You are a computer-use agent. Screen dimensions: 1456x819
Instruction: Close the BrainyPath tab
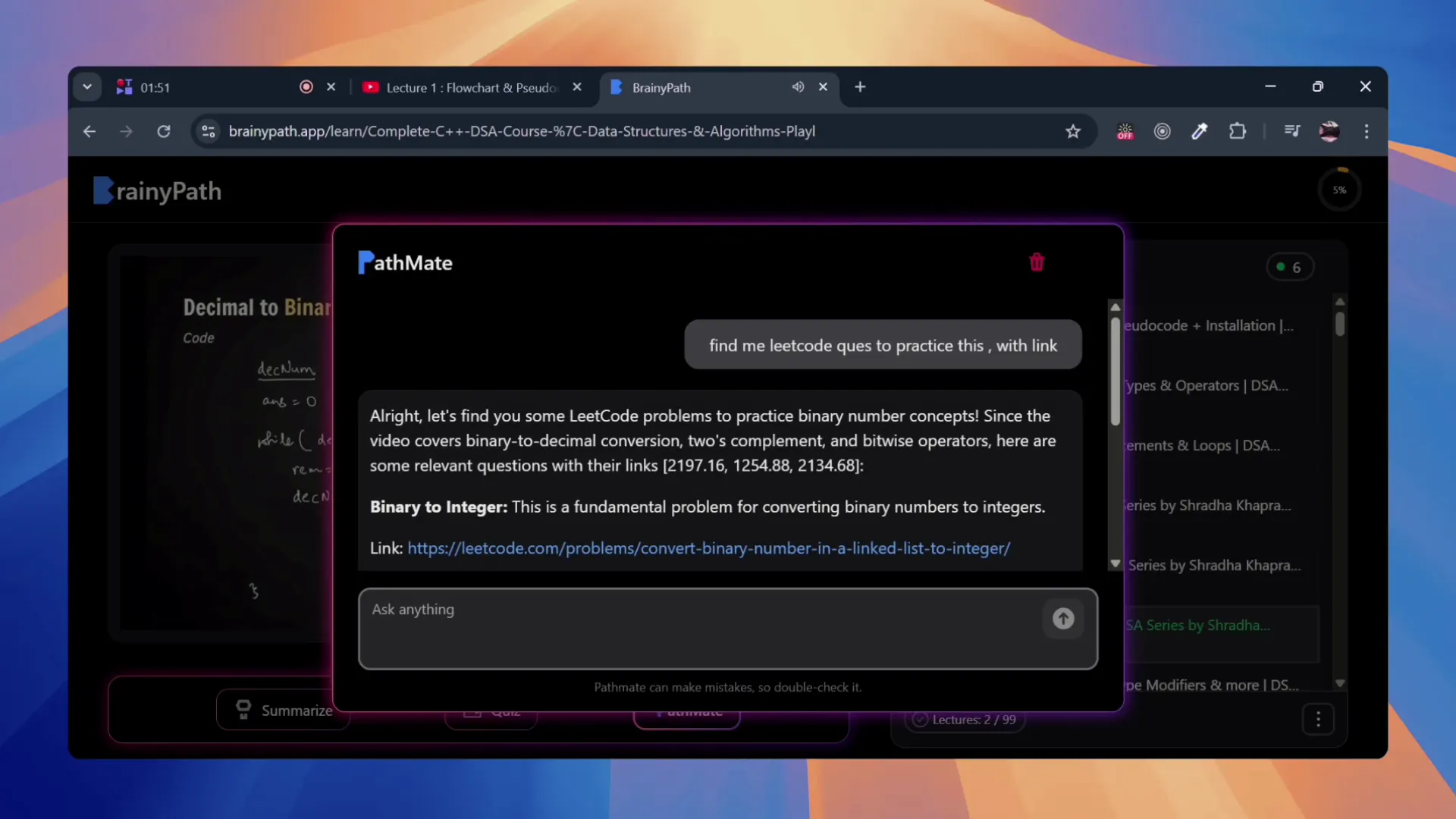[823, 87]
